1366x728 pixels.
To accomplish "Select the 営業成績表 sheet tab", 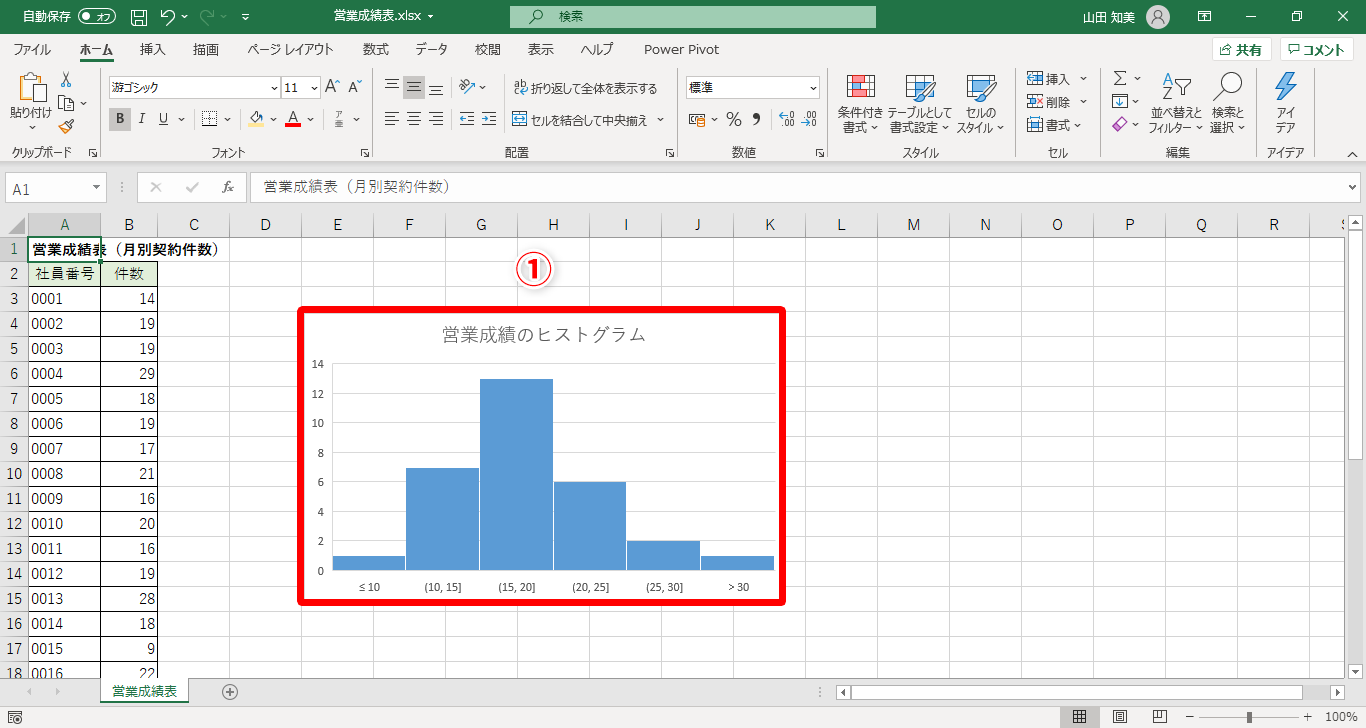I will point(145,691).
